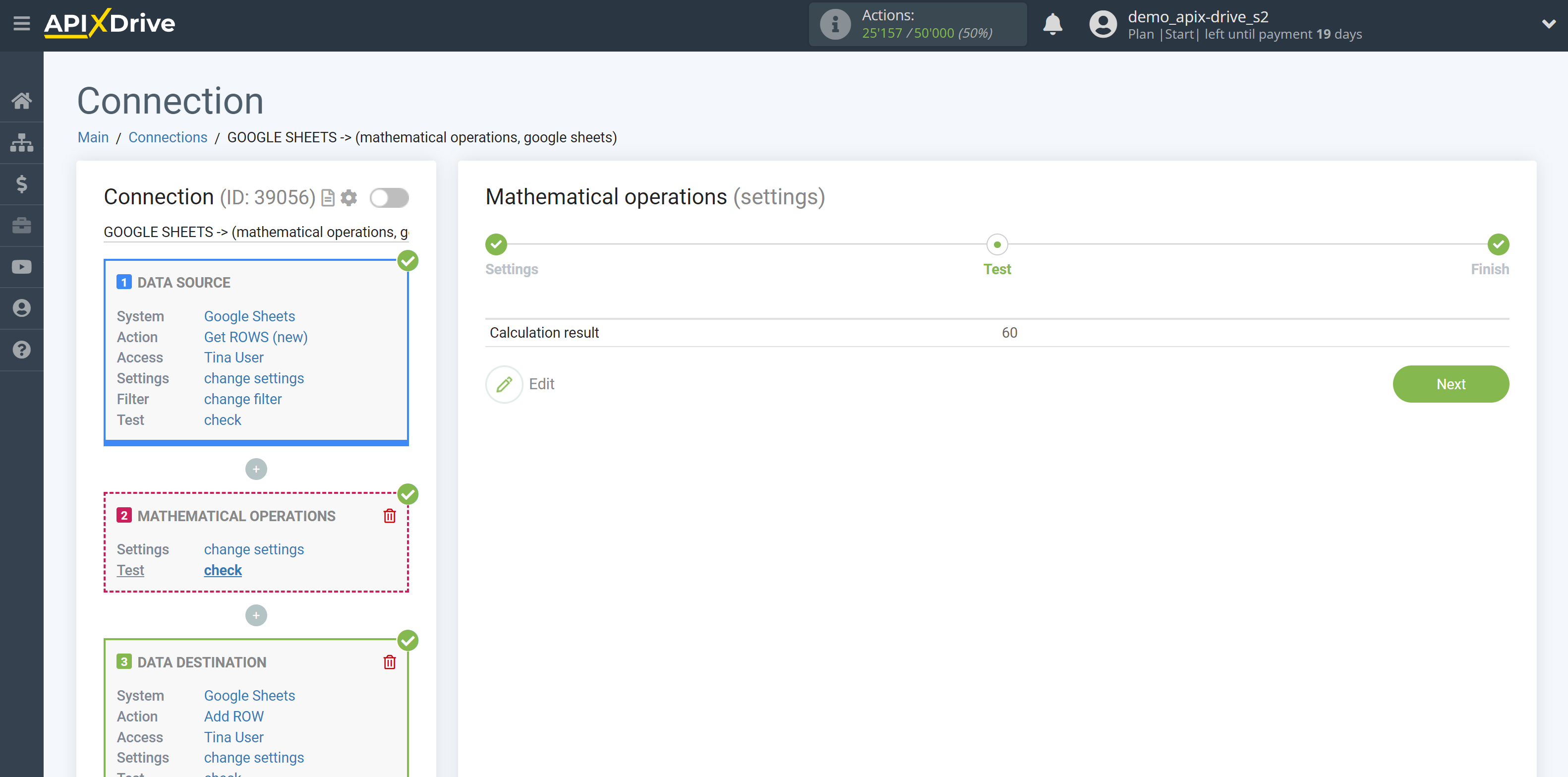Screen dimensions: 1568x777
Task: Click the Settings step indicator circle
Action: [496, 243]
